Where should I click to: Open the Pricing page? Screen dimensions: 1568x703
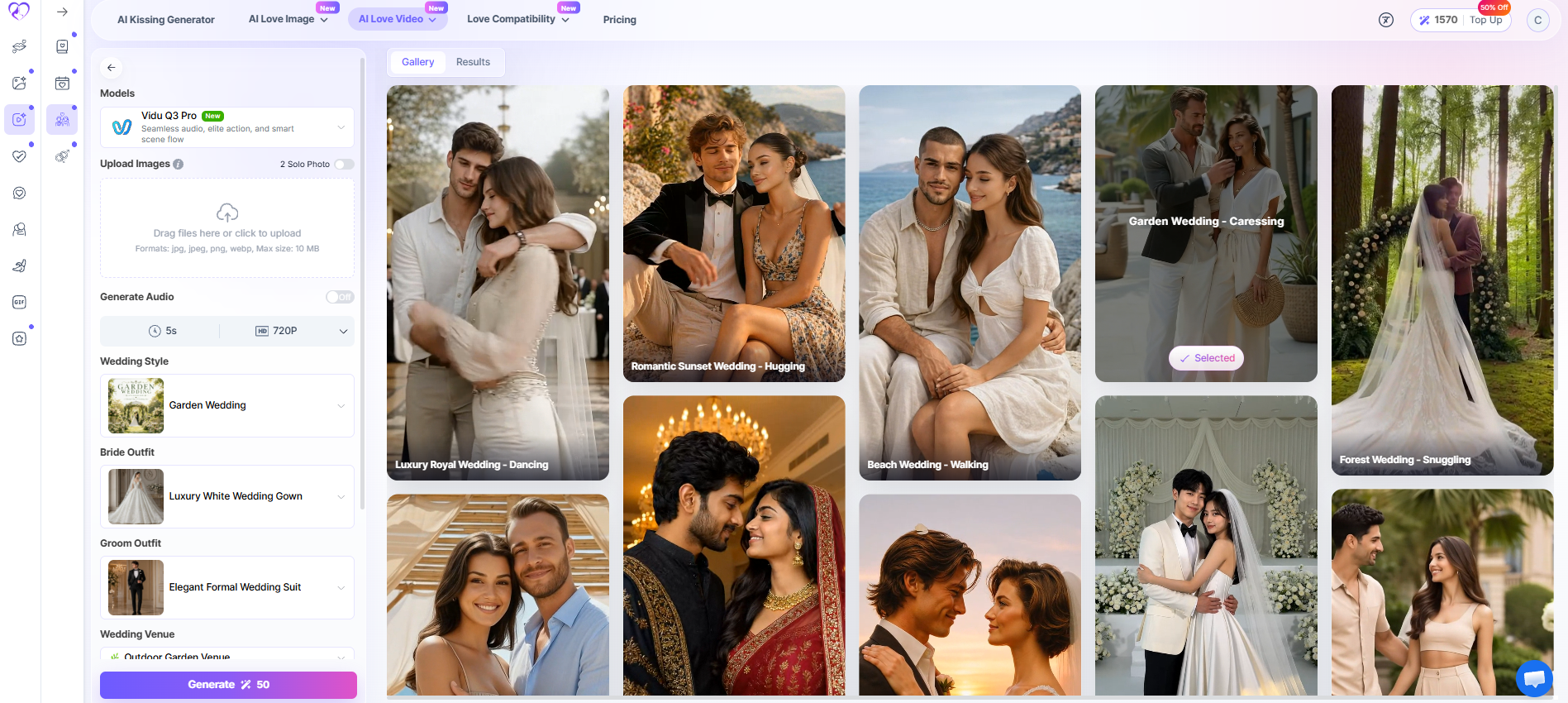pos(620,20)
